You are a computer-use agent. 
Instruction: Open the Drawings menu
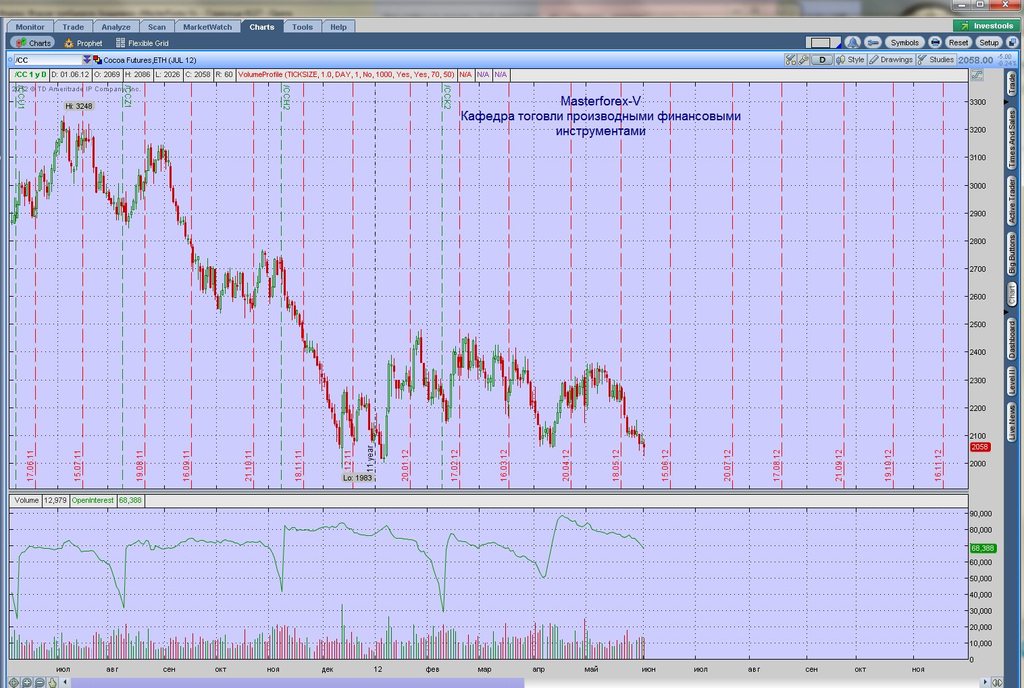[891, 60]
